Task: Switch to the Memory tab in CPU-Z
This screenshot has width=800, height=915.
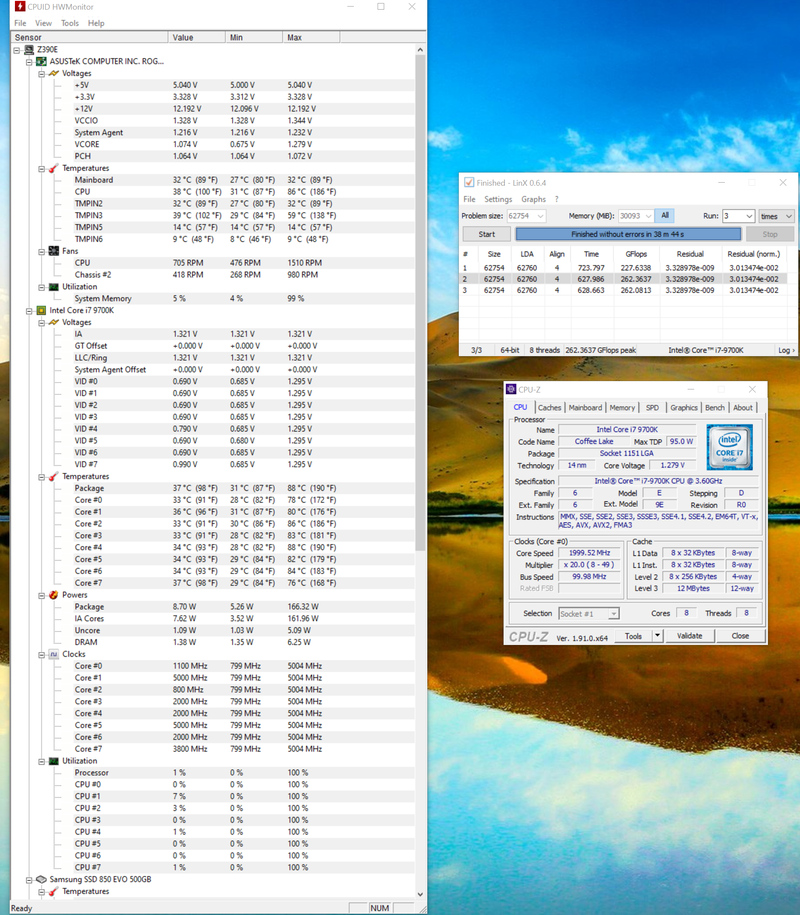Action: pyautogui.click(x=622, y=407)
